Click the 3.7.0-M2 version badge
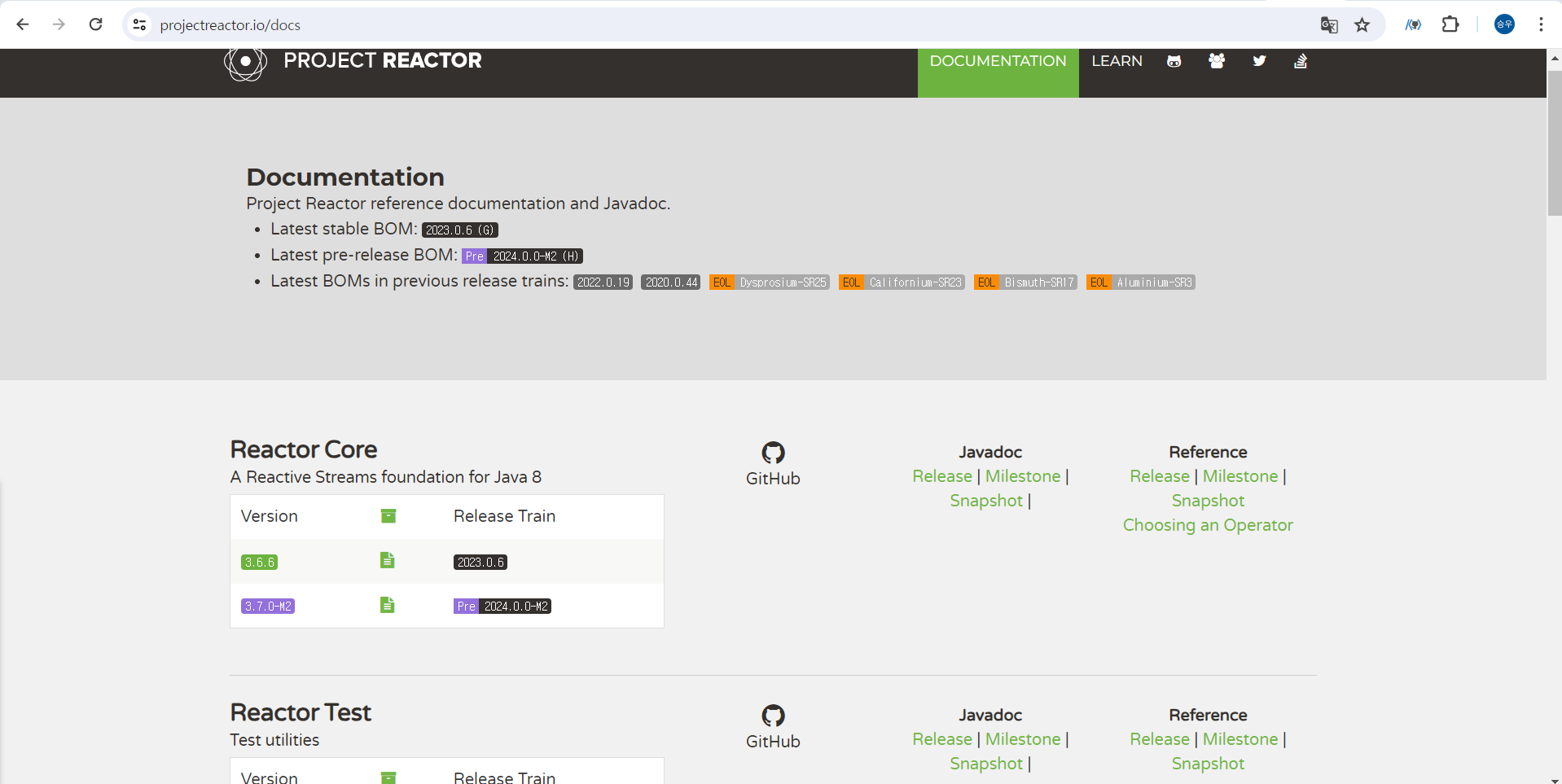1562x784 pixels. (x=268, y=607)
